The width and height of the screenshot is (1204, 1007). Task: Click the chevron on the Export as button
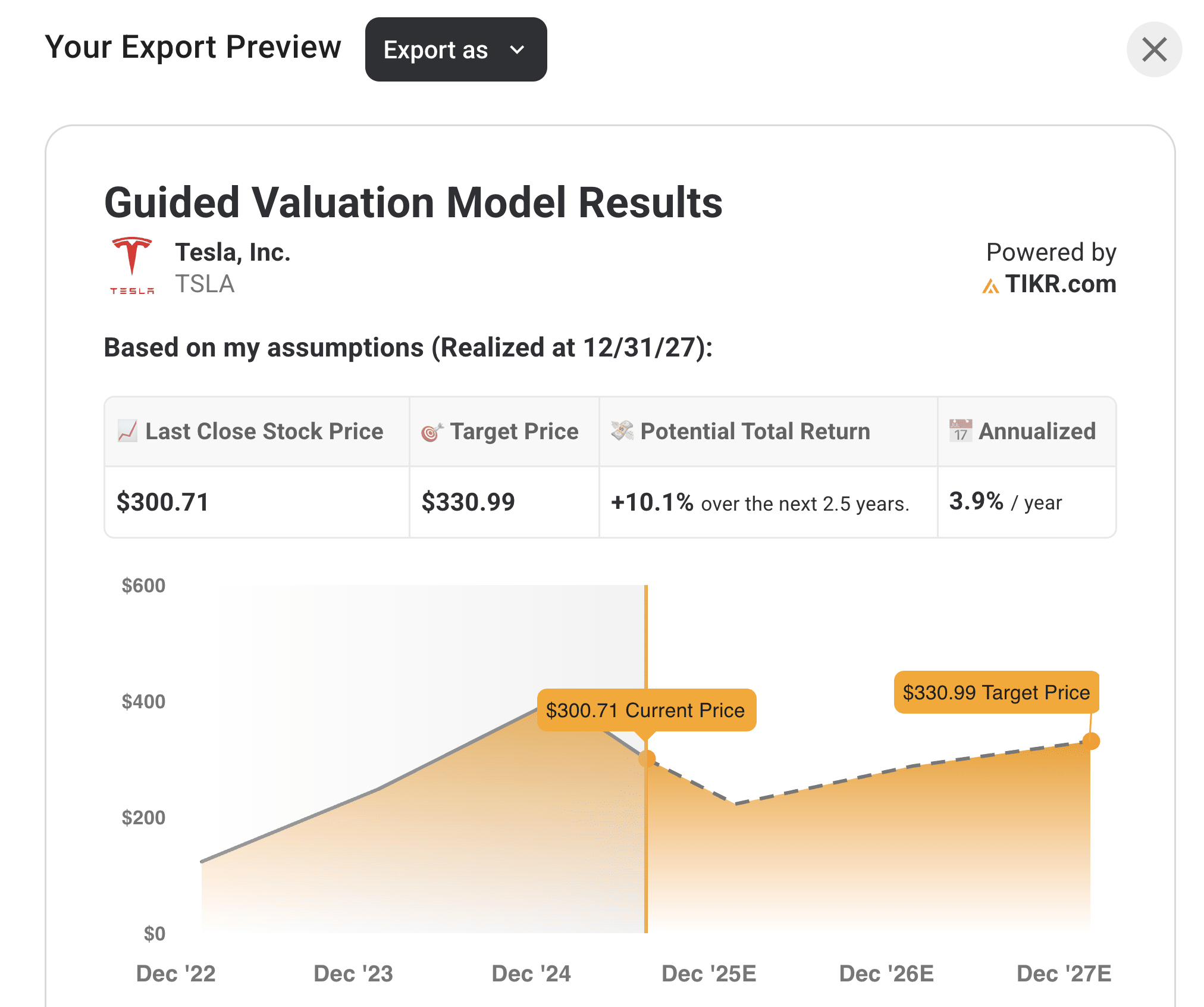click(x=516, y=50)
